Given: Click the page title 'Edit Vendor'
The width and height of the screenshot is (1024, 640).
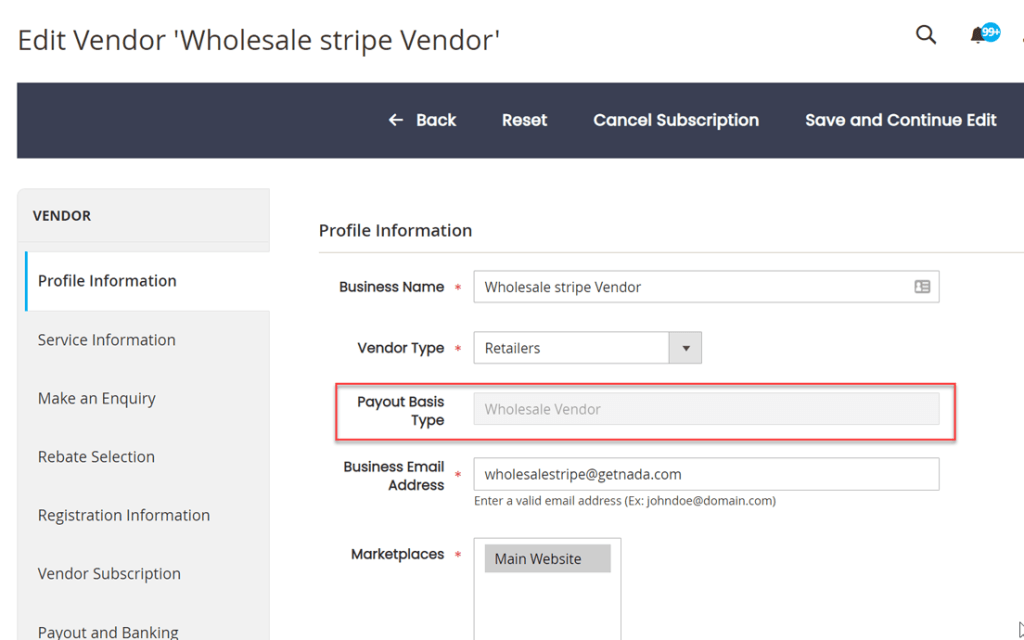Looking at the screenshot, I should pos(259,40).
